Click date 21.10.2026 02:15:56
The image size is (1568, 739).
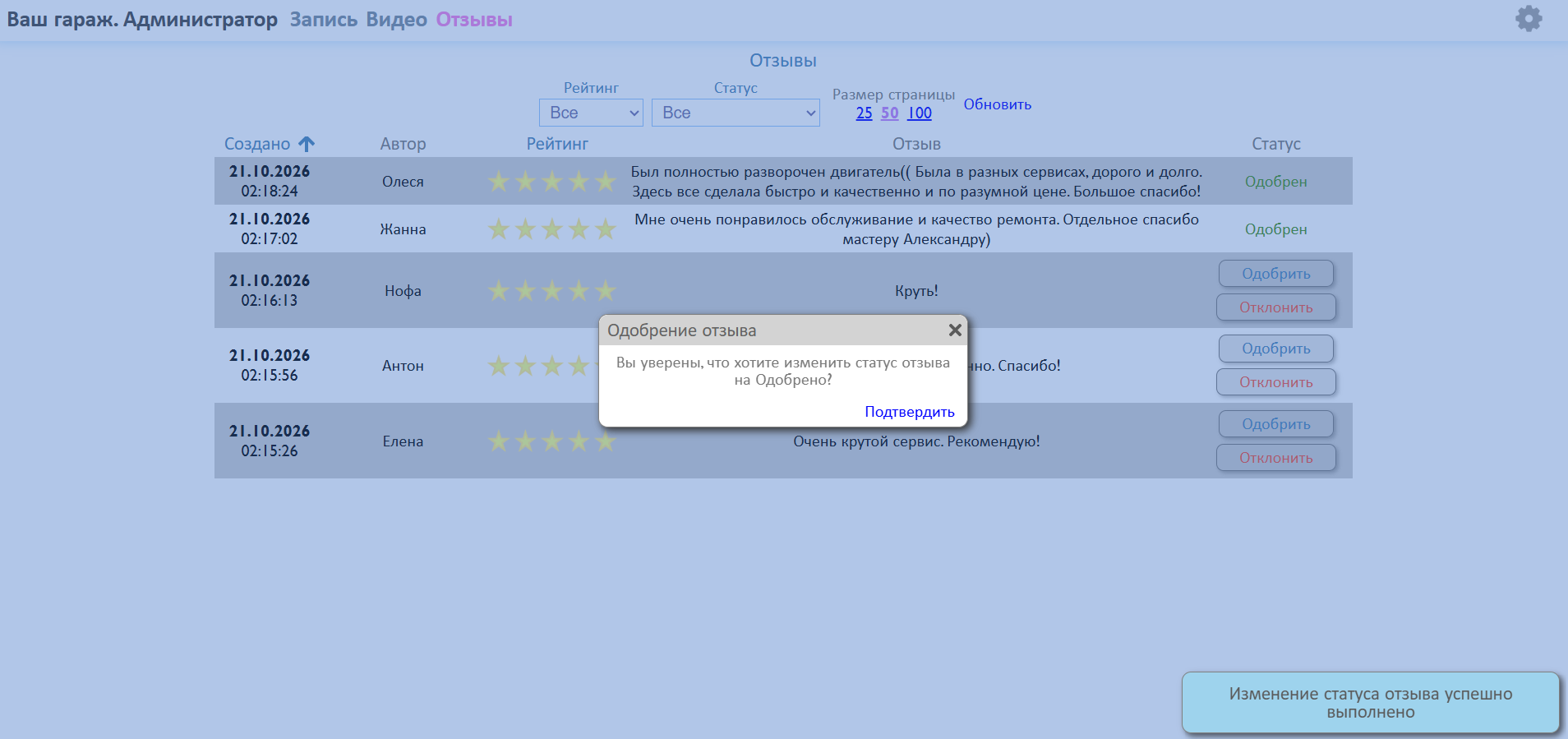(x=270, y=365)
